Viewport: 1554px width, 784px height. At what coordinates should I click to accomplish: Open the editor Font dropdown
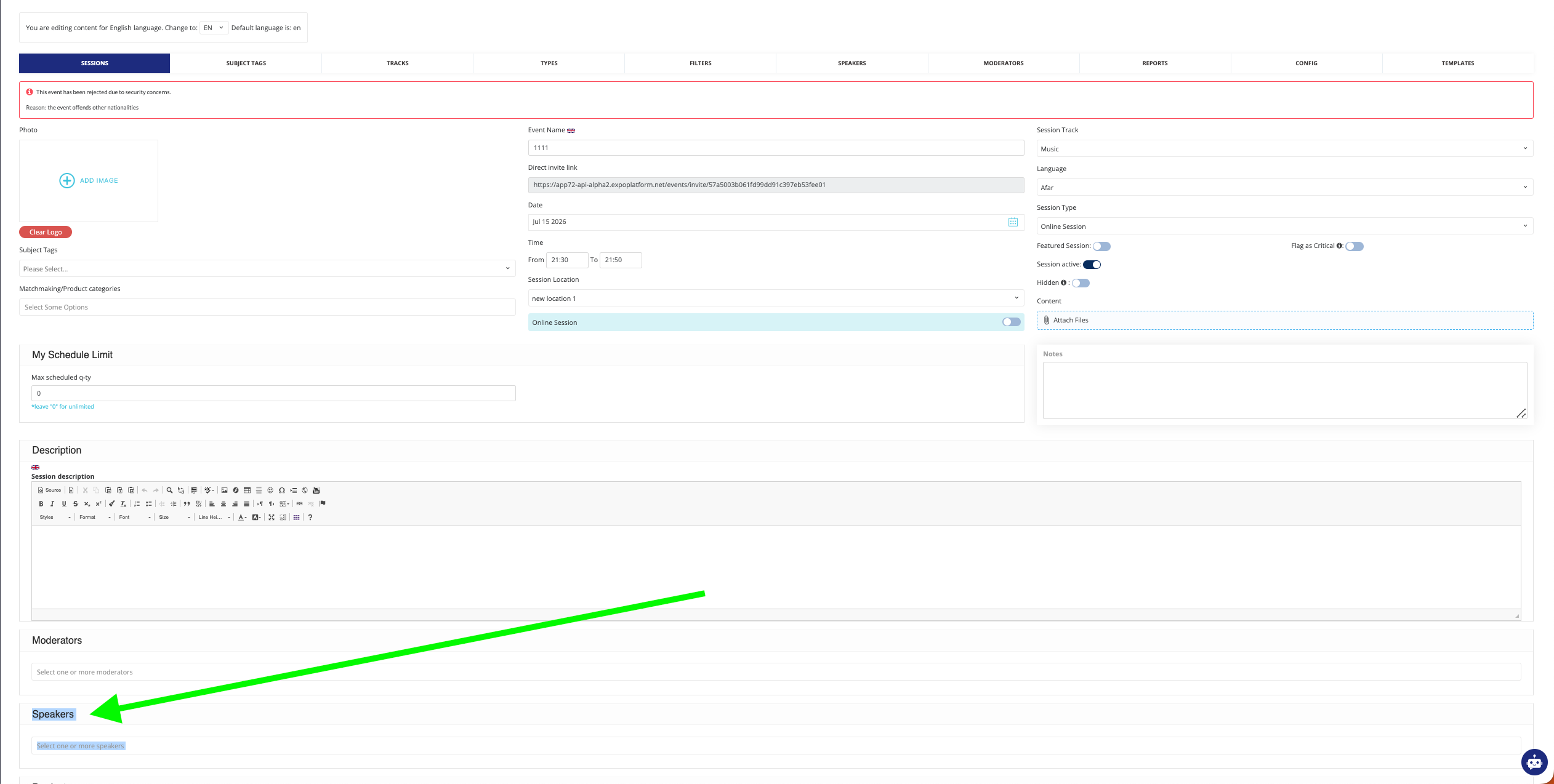click(x=135, y=518)
